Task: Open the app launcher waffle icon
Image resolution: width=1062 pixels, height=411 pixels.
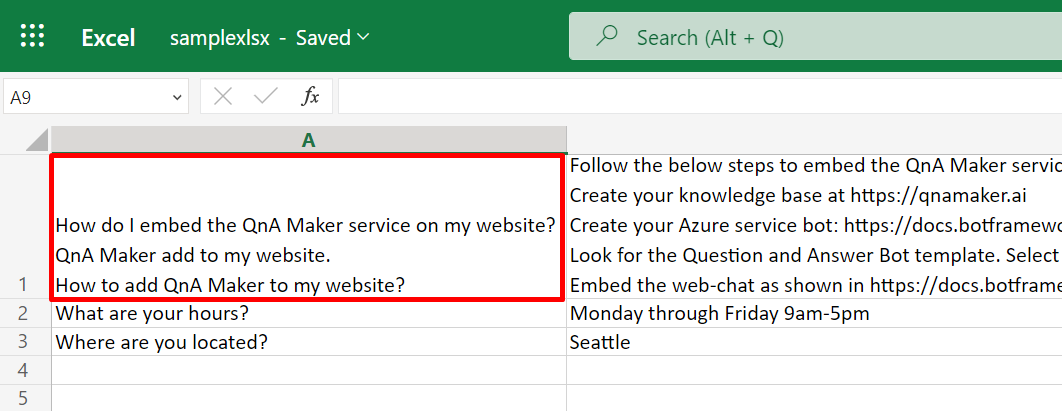Action: 33,37
